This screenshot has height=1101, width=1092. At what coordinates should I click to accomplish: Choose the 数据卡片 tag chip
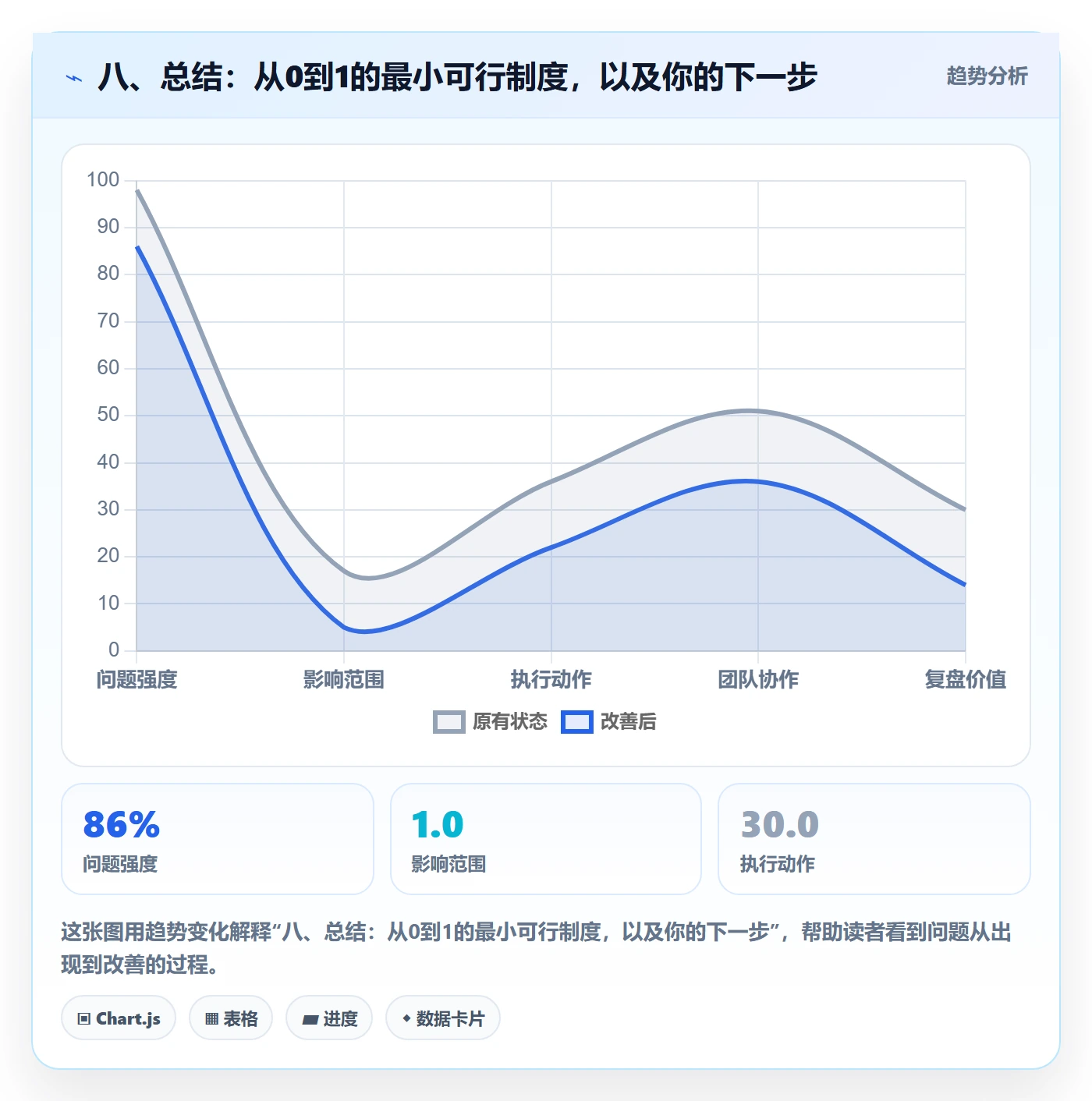coord(443,1018)
